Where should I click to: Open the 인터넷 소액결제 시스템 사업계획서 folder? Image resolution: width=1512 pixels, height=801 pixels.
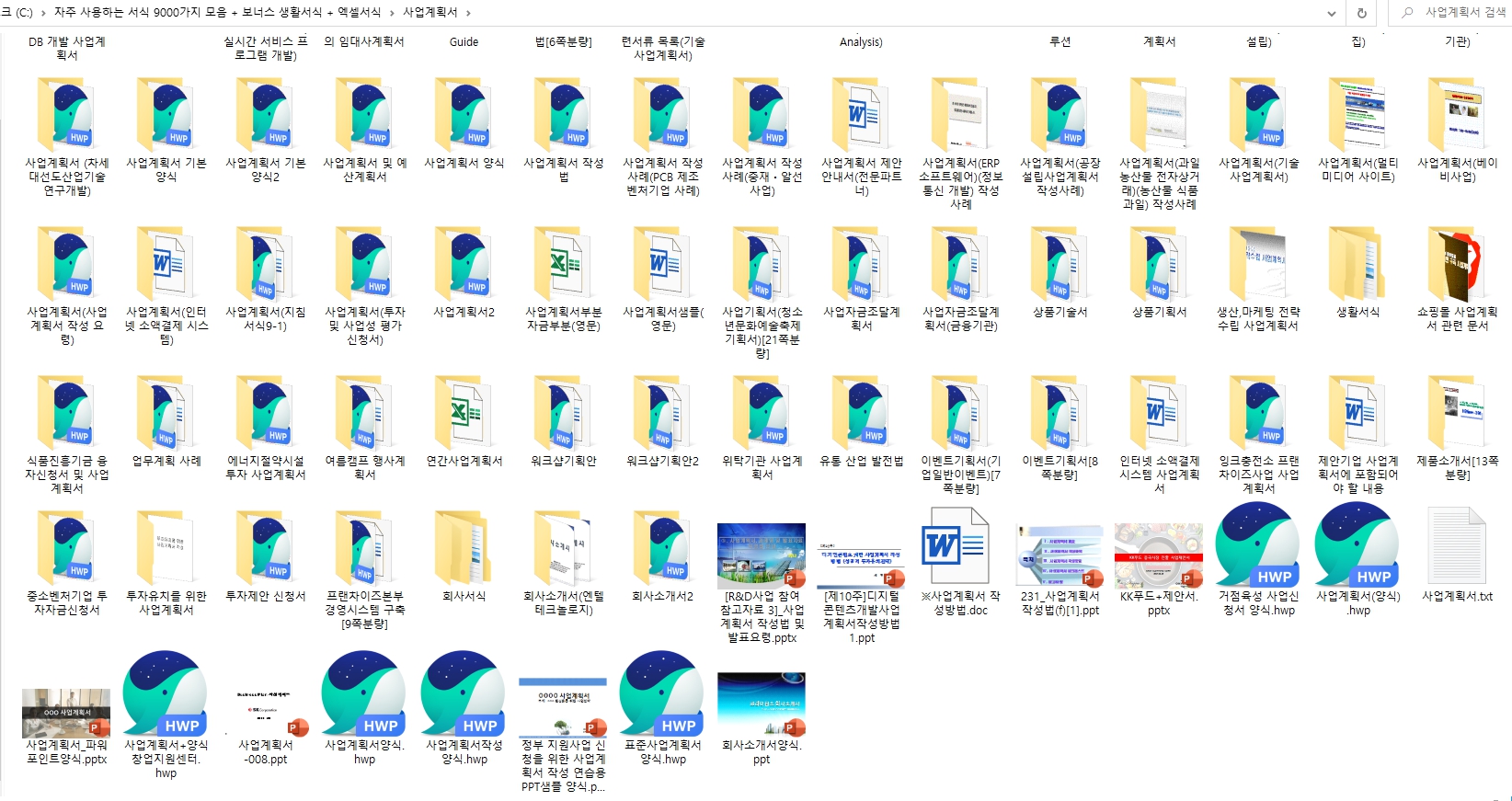[x=1159, y=413]
